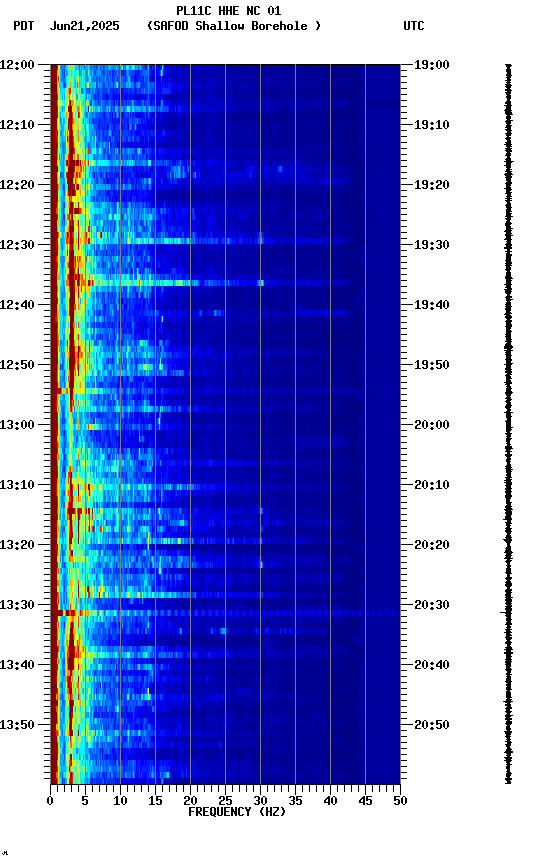Select the 12:20 PDT time label
The image size is (552, 864).
pyautogui.click(x=17, y=185)
